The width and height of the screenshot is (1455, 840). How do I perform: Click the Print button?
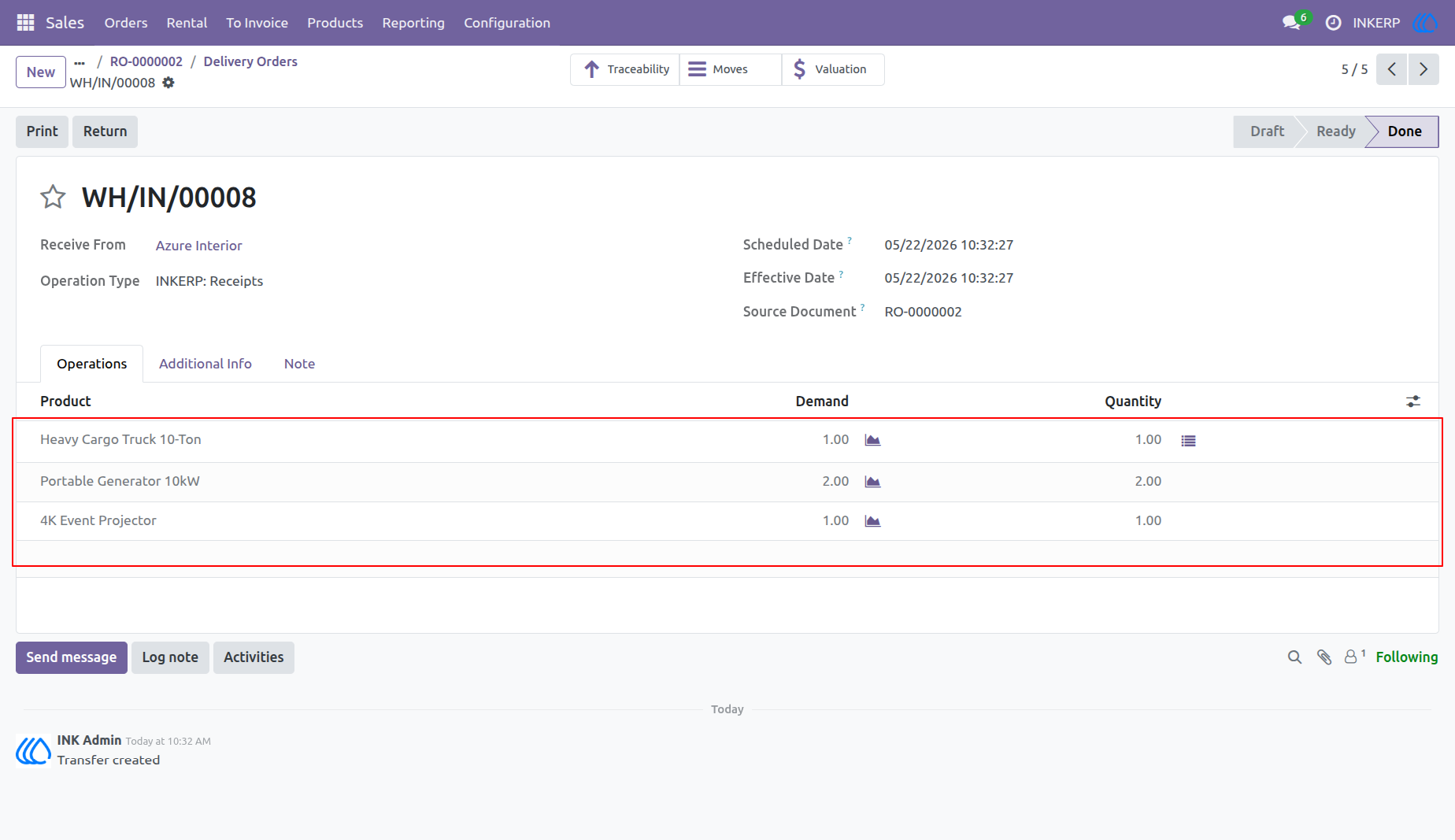pyautogui.click(x=42, y=131)
